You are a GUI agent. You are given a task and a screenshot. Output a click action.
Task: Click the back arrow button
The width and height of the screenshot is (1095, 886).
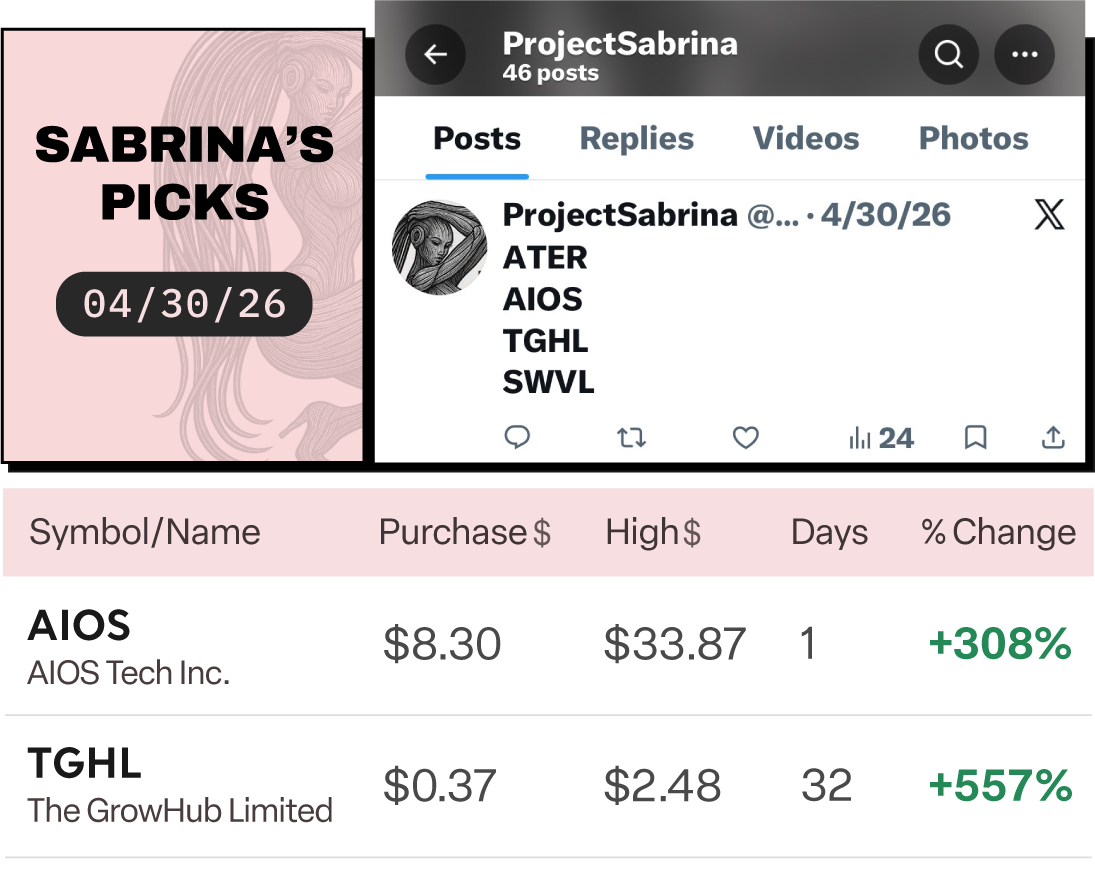435,54
